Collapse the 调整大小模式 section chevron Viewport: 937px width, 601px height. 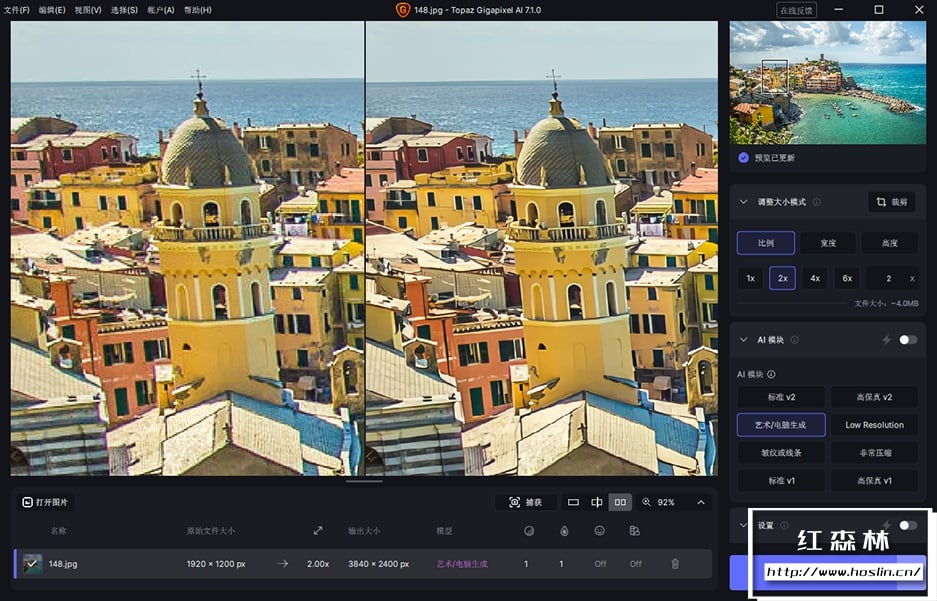[x=744, y=202]
